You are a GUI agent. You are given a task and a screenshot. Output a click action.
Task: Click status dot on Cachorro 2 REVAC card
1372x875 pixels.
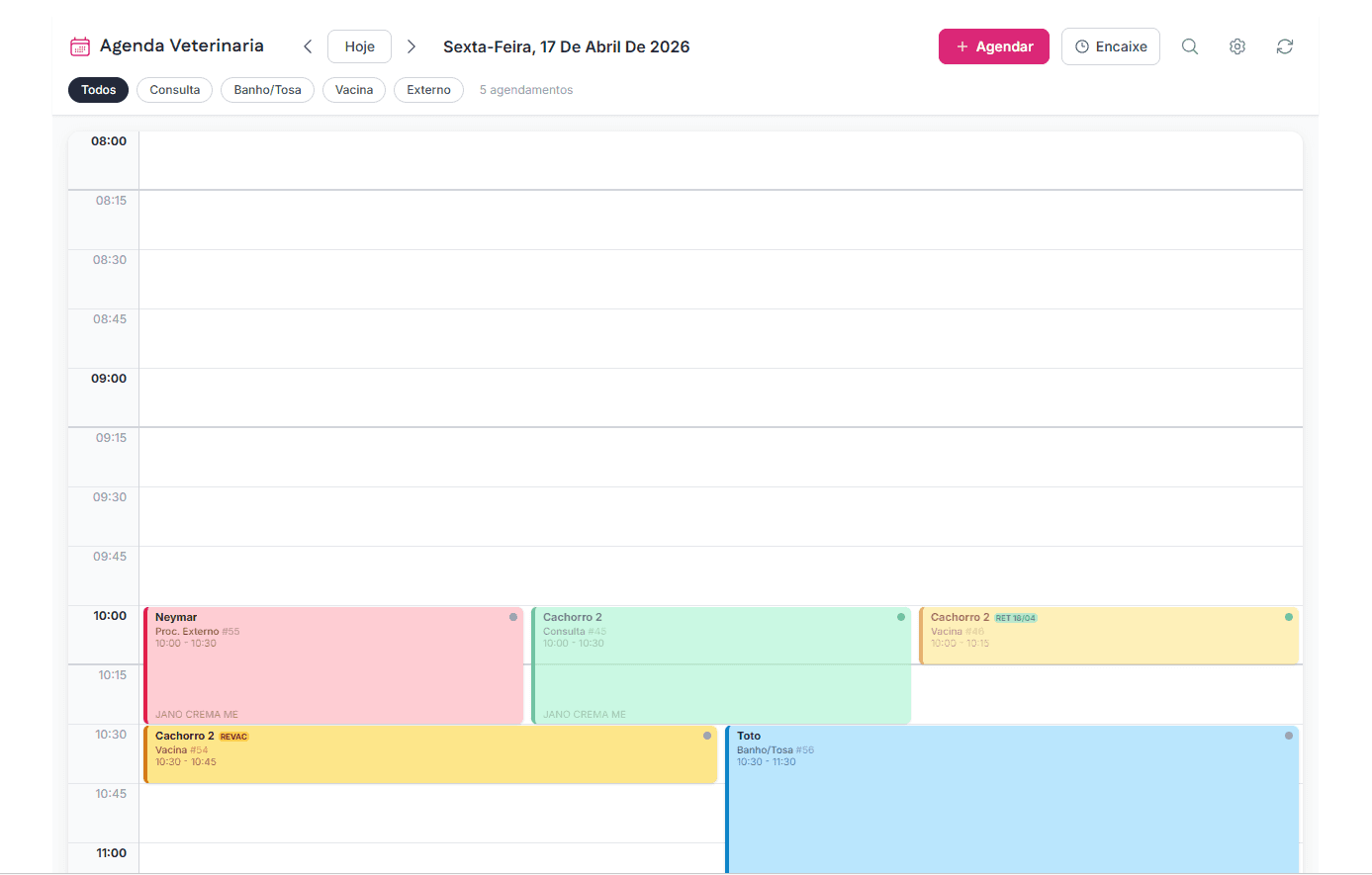[707, 736]
